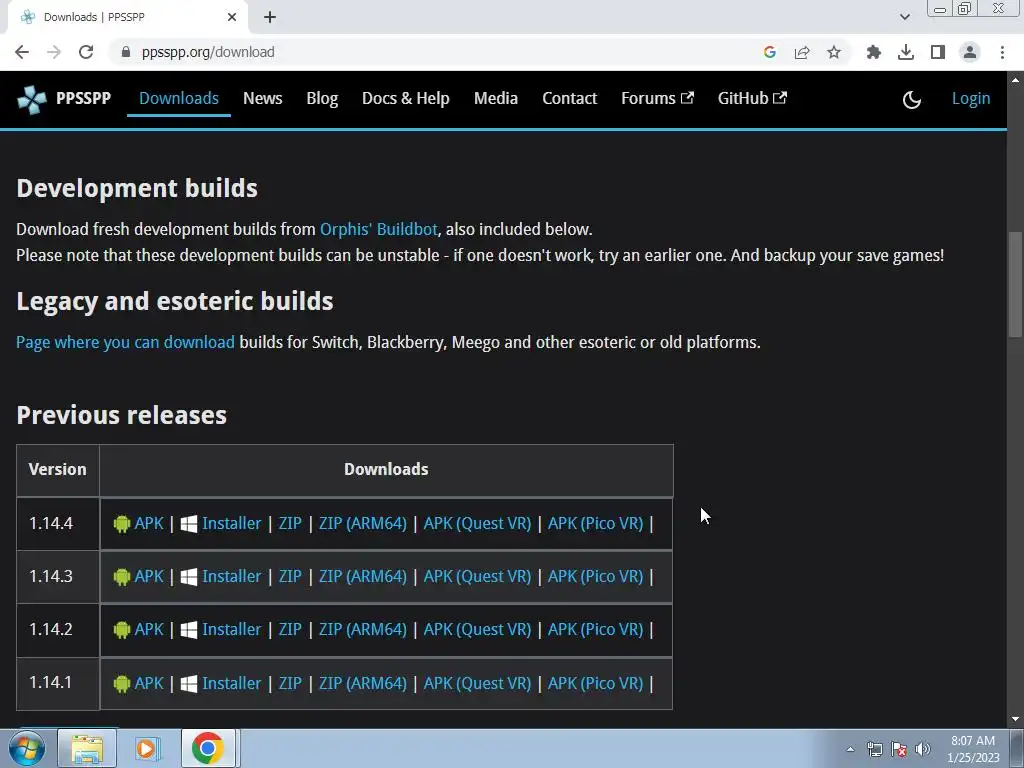Click the browser forward arrow
This screenshot has width=1024, height=768.
(x=54, y=52)
